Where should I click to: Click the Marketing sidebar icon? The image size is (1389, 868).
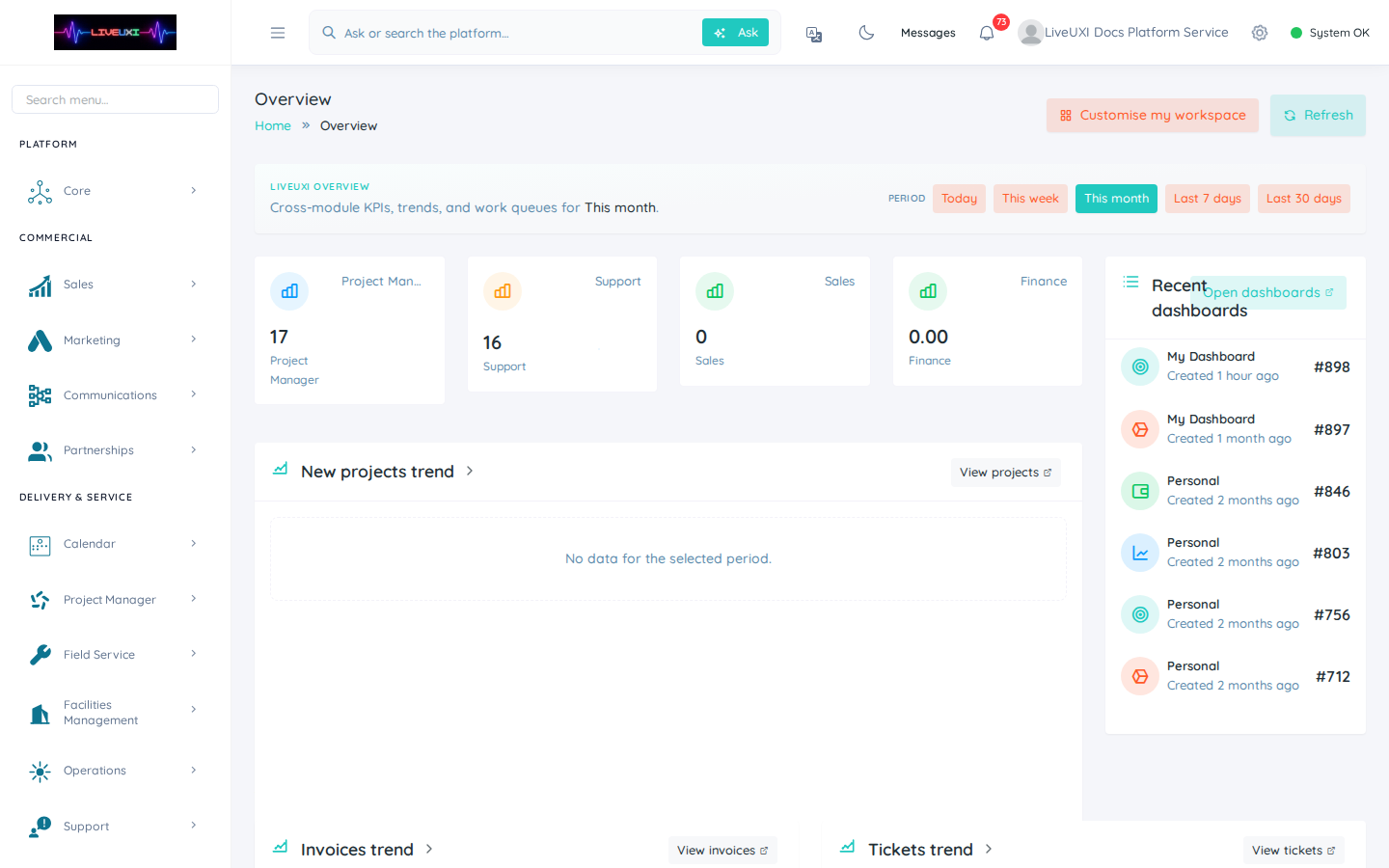(x=40, y=340)
